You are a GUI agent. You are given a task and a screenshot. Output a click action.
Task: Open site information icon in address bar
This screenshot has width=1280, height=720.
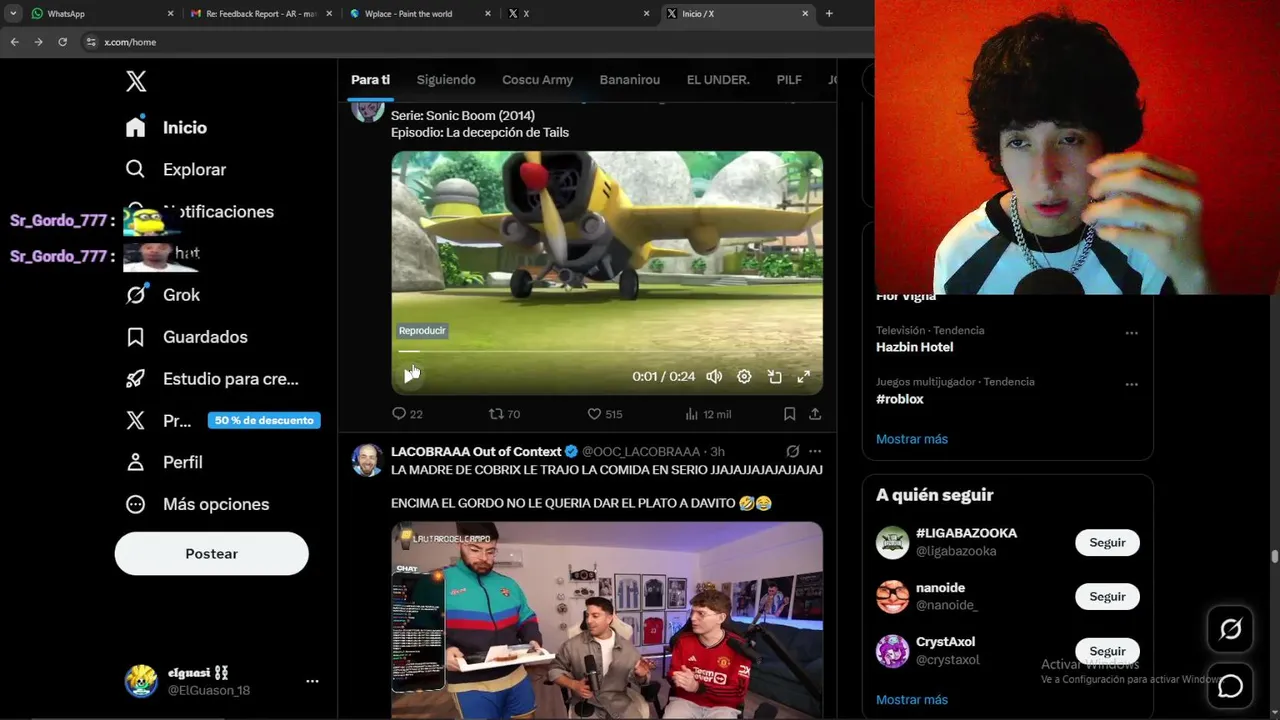(91, 42)
